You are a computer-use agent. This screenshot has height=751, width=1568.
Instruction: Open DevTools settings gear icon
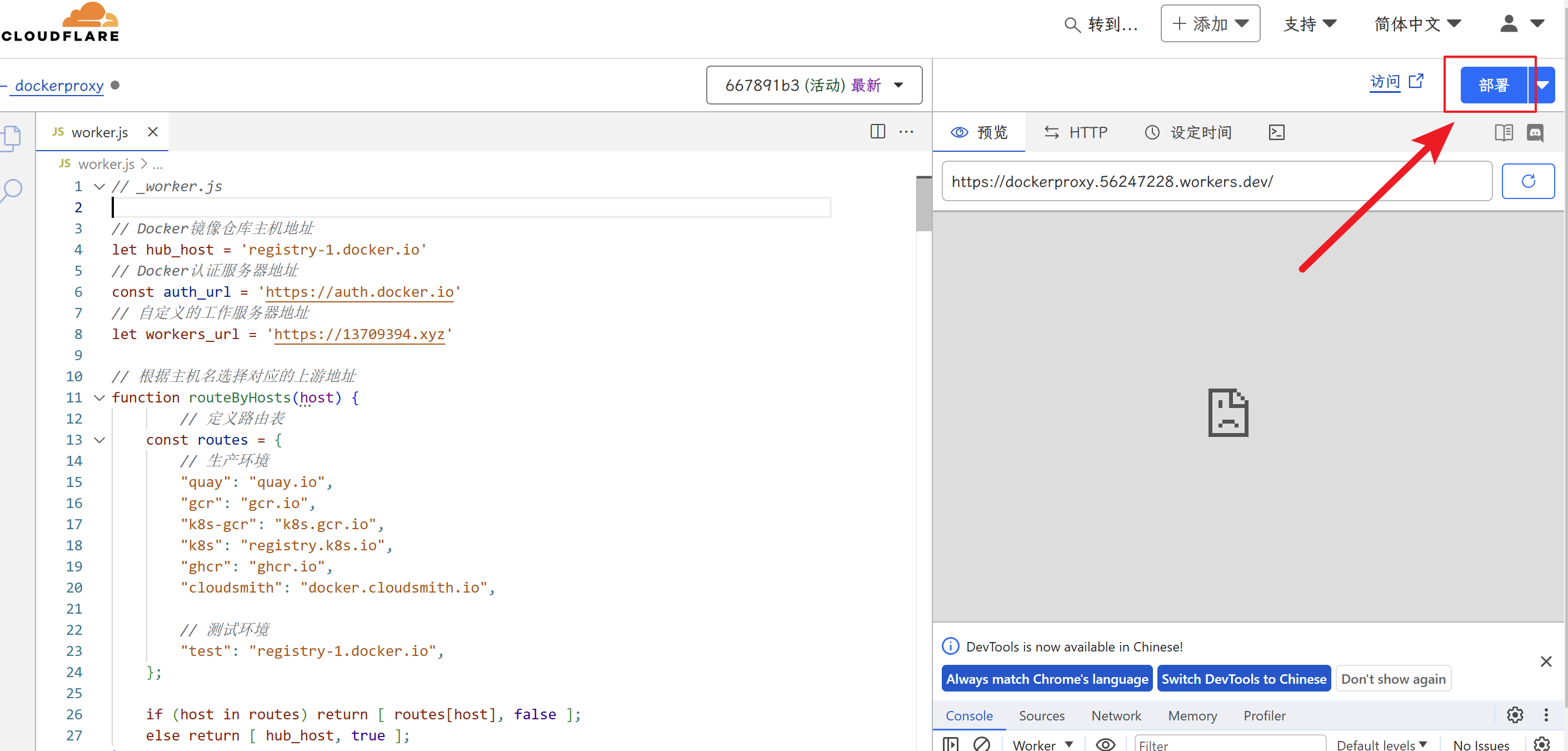(1515, 714)
